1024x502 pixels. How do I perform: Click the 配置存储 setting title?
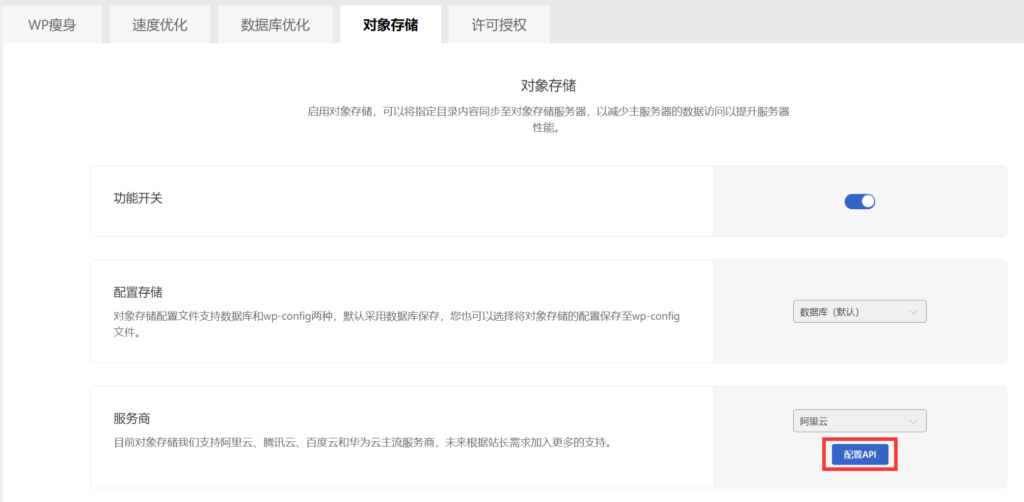(138, 292)
